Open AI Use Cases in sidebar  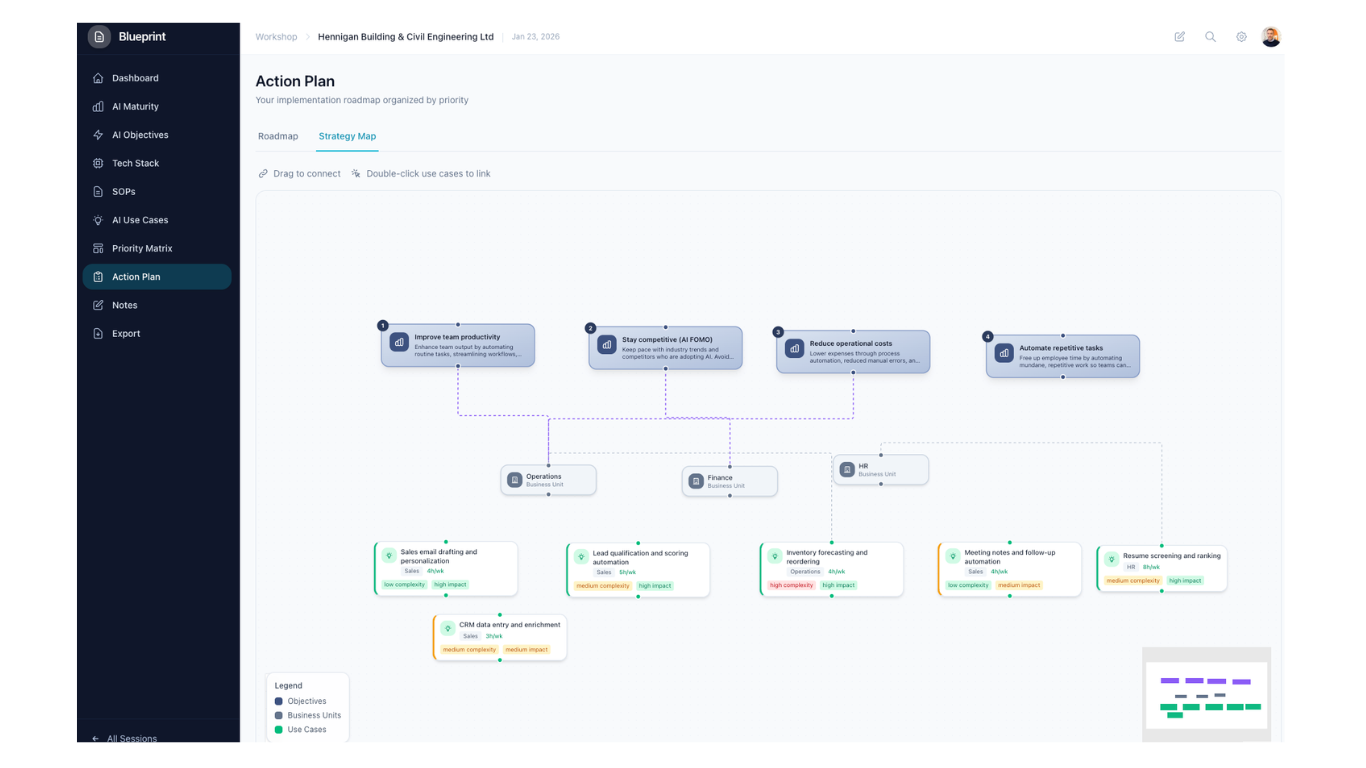coord(140,220)
